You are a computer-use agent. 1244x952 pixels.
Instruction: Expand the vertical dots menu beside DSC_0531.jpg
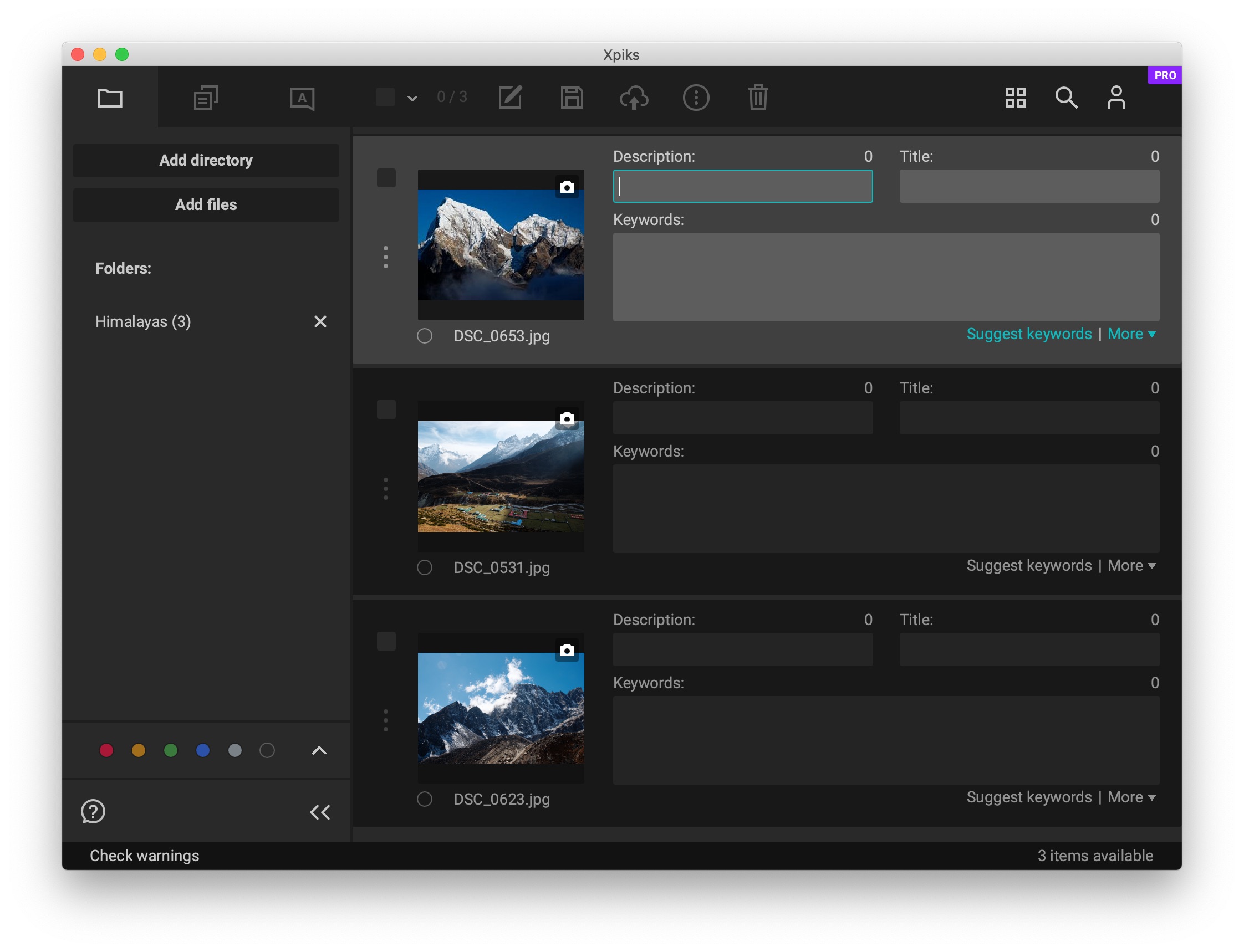point(385,488)
